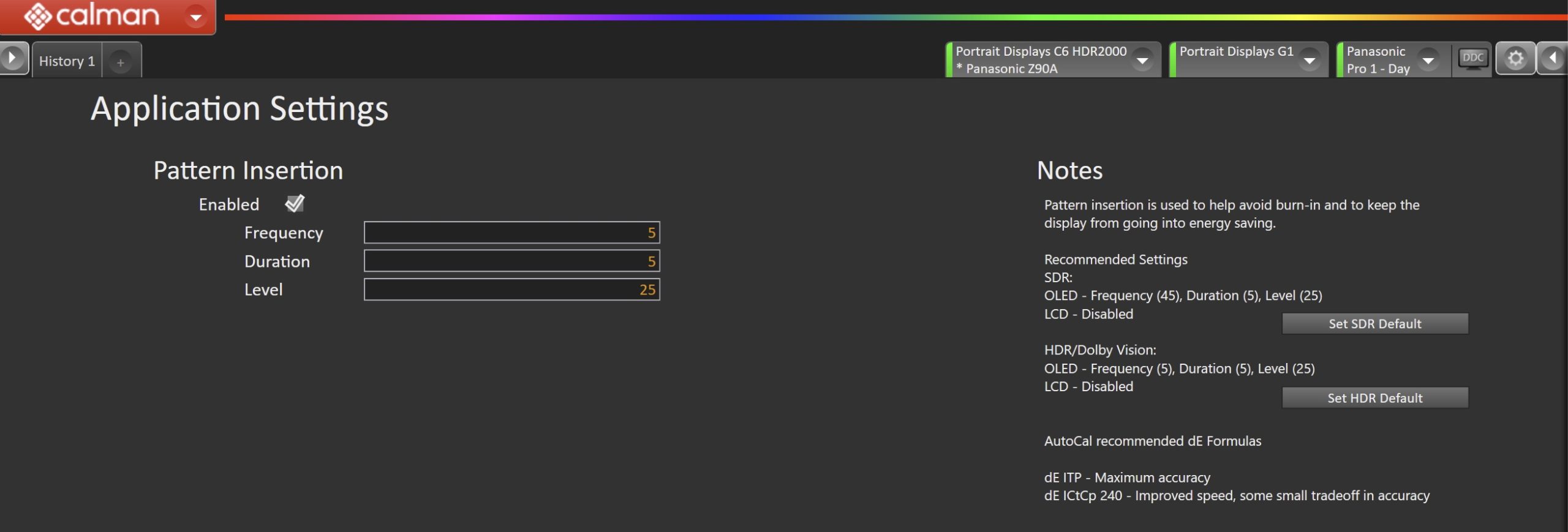Image resolution: width=1568 pixels, height=532 pixels.
Task: Open the Calman logo main menu
Action: click(92, 16)
